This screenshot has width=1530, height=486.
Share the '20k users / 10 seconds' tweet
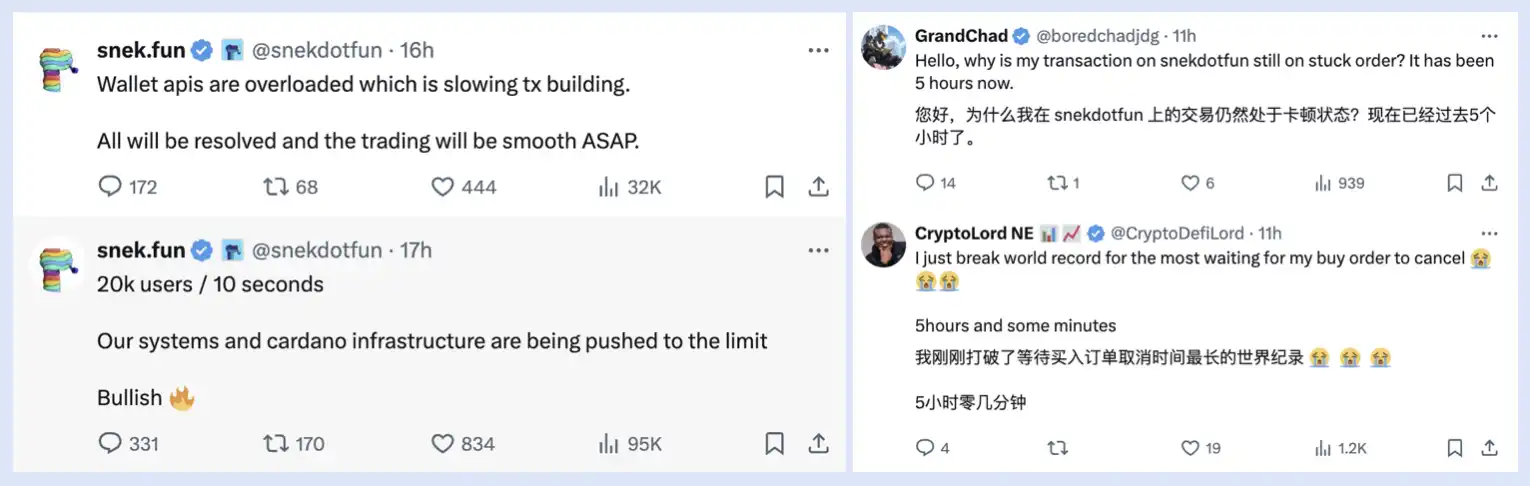[x=818, y=443]
